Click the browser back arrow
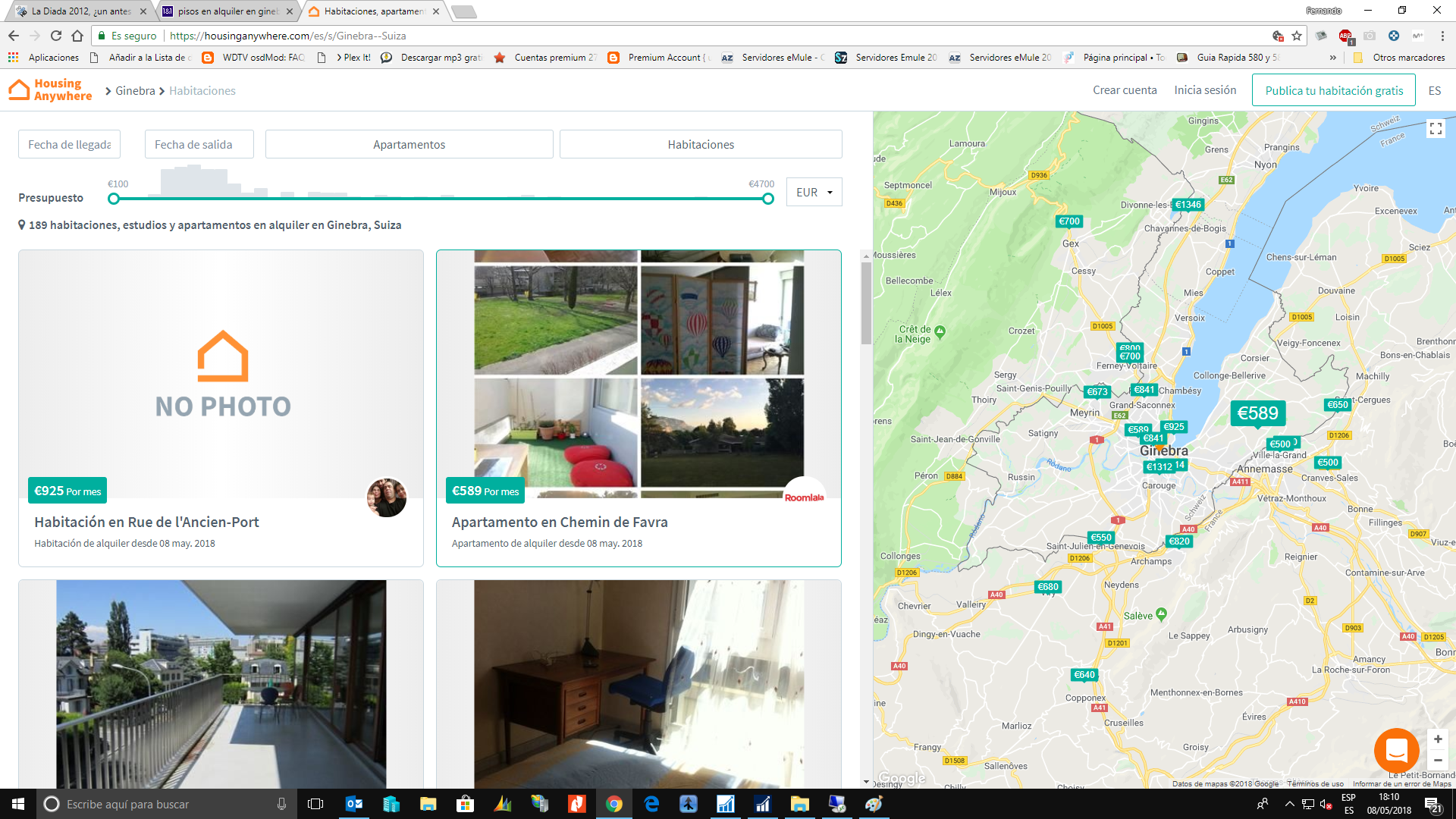The width and height of the screenshot is (1456, 819). click(x=14, y=36)
